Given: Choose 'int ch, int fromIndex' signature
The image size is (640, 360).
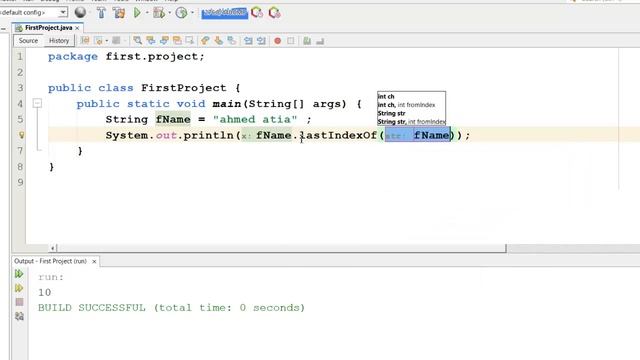Looking at the screenshot, I should click(407, 105).
